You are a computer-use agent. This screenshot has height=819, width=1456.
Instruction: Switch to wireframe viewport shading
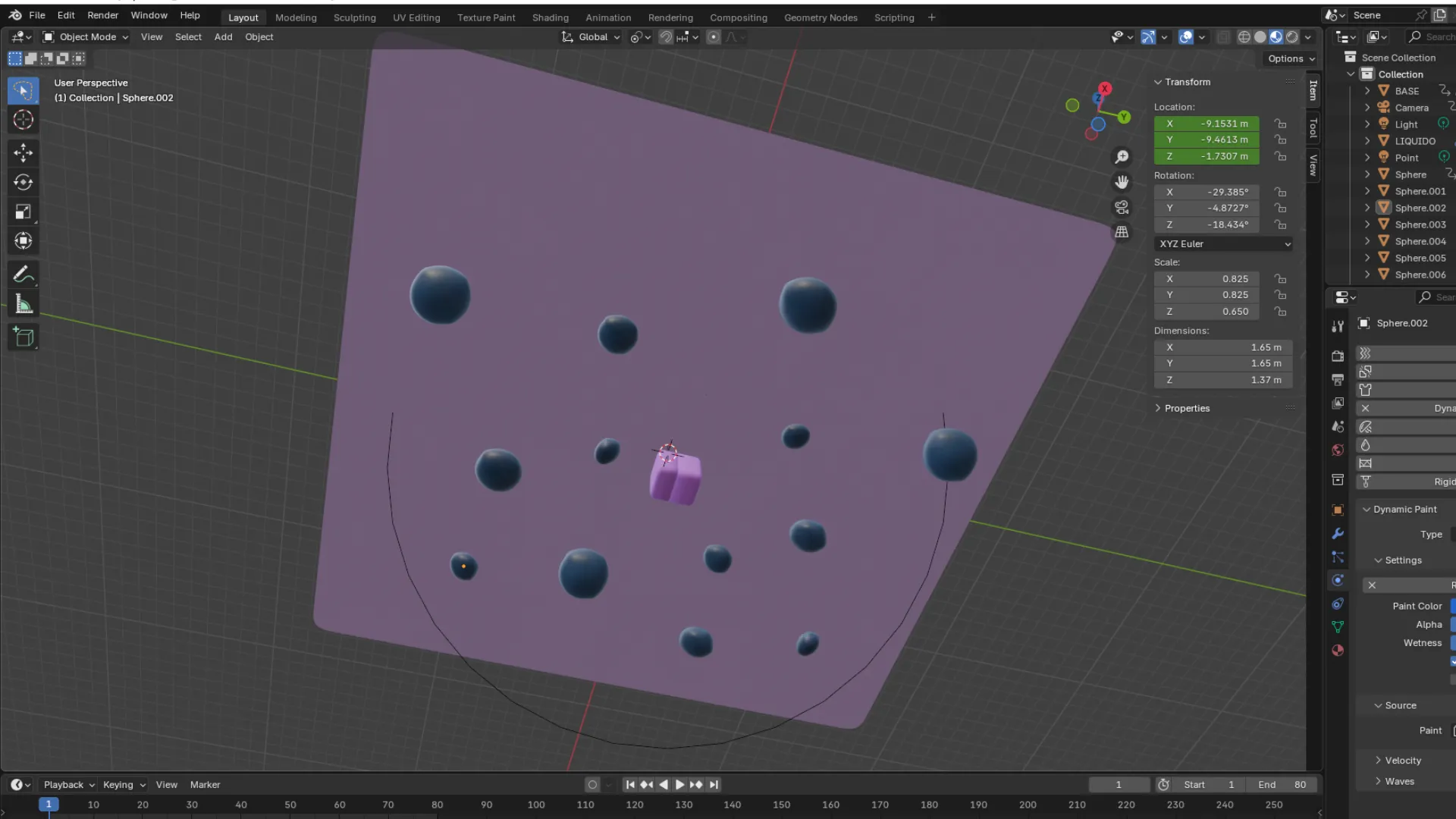pos(1244,37)
